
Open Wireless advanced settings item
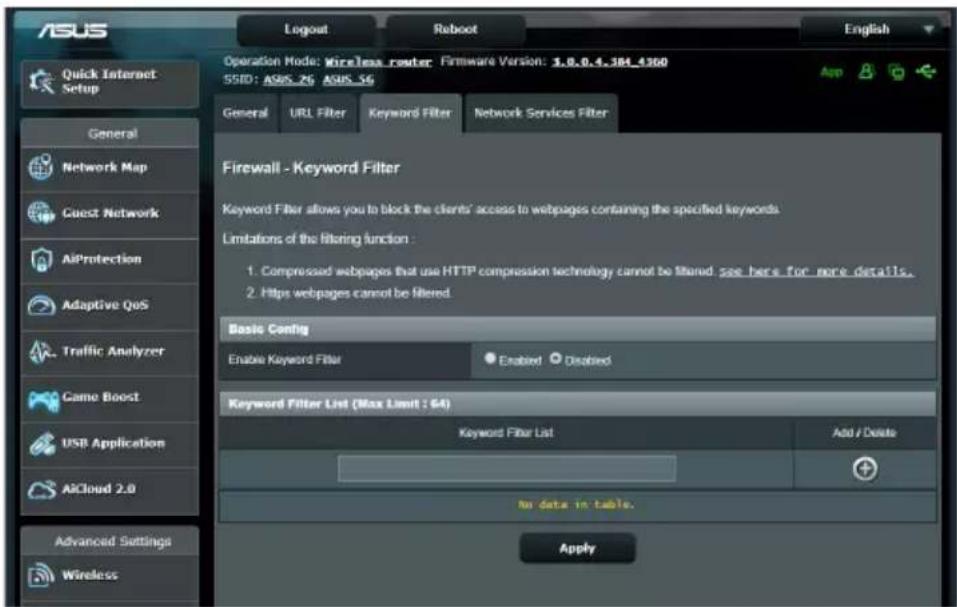[110, 575]
